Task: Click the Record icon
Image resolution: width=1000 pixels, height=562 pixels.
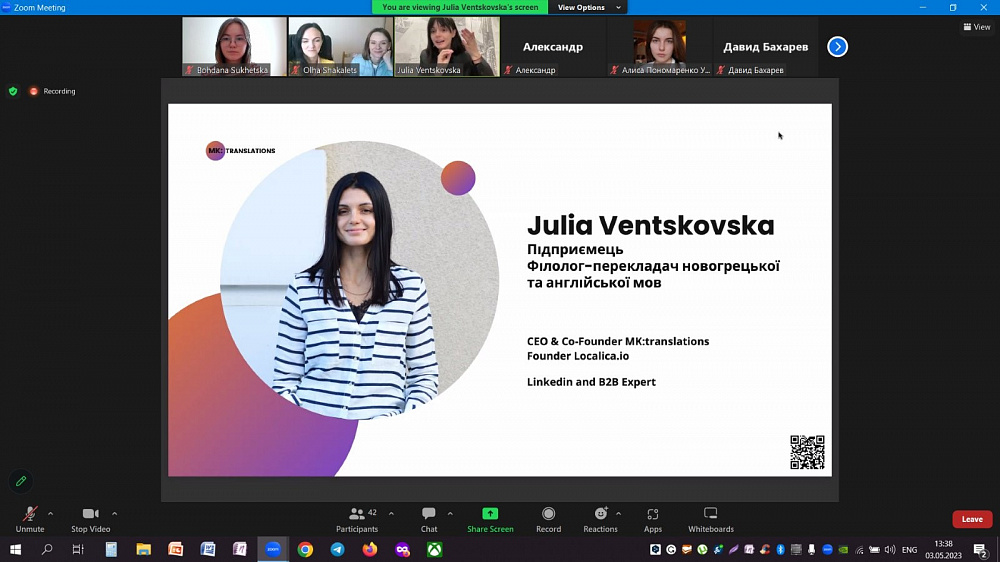Action: tap(548, 514)
